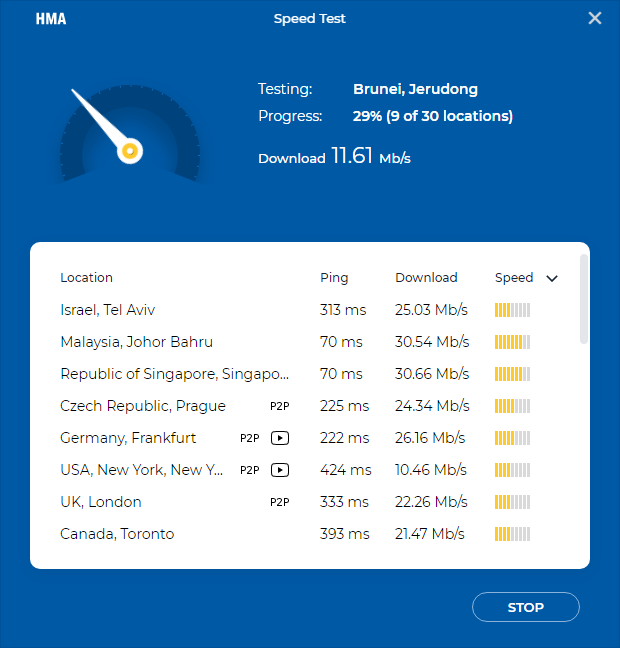Click the speed bar for UK, London

click(x=513, y=502)
